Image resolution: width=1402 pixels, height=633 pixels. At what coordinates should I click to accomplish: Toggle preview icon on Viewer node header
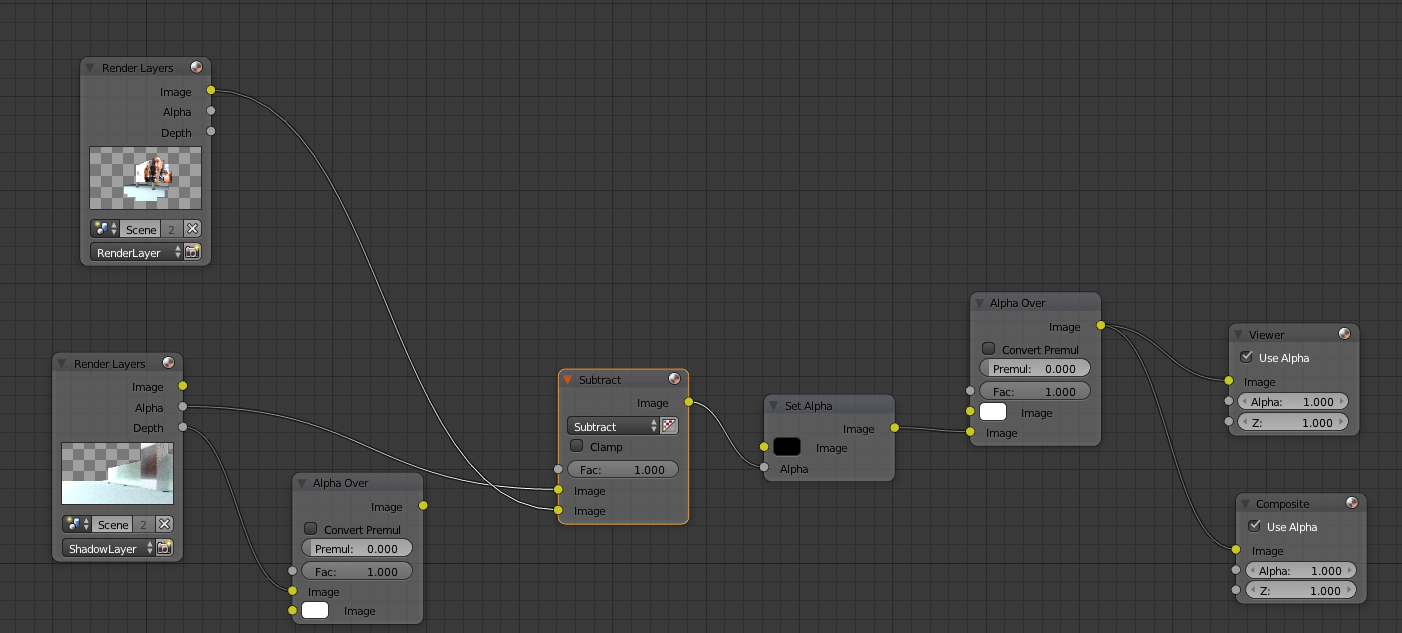coord(1345,334)
